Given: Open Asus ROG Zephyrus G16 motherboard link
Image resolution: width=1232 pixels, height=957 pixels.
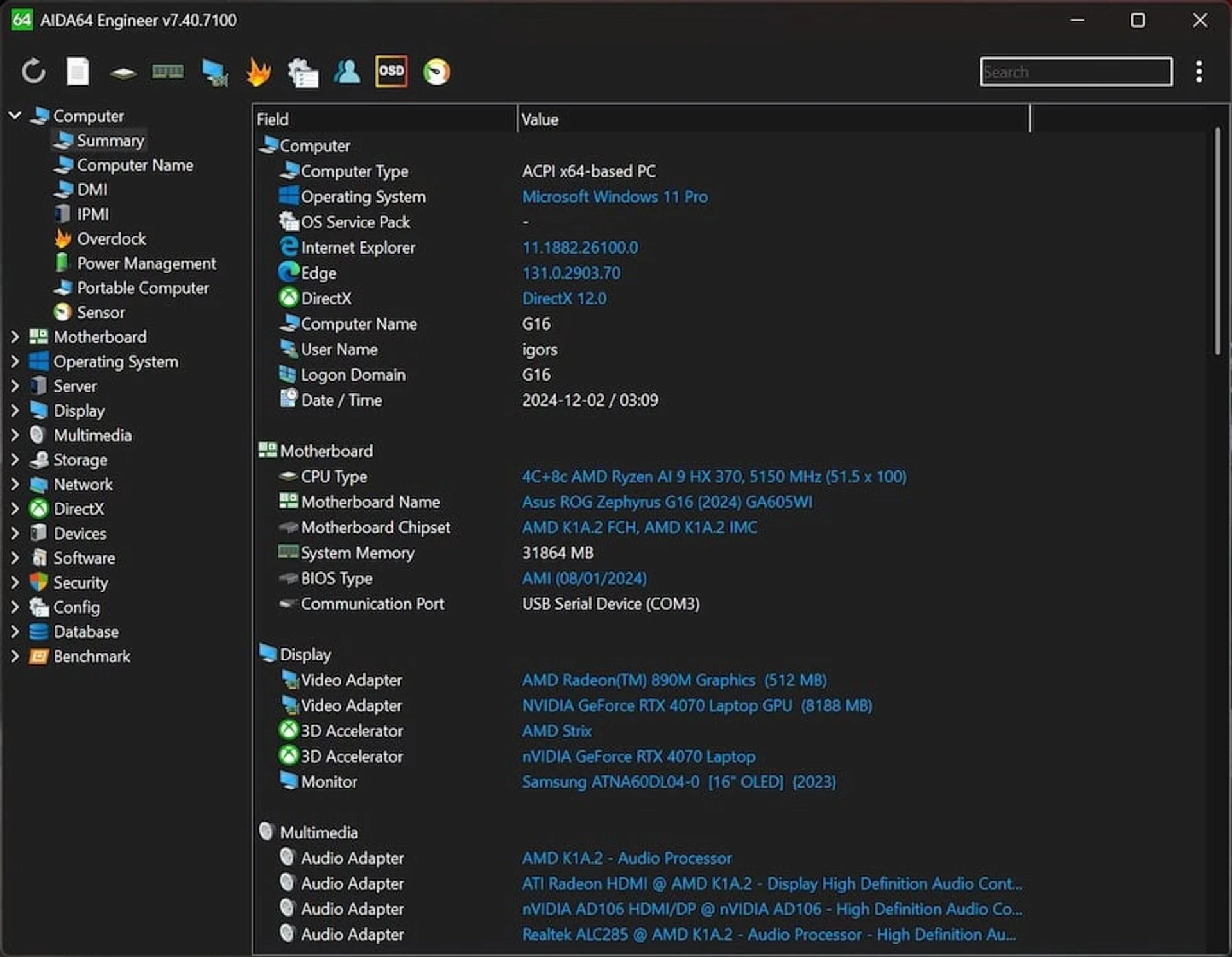Looking at the screenshot, I should (667, 501).
